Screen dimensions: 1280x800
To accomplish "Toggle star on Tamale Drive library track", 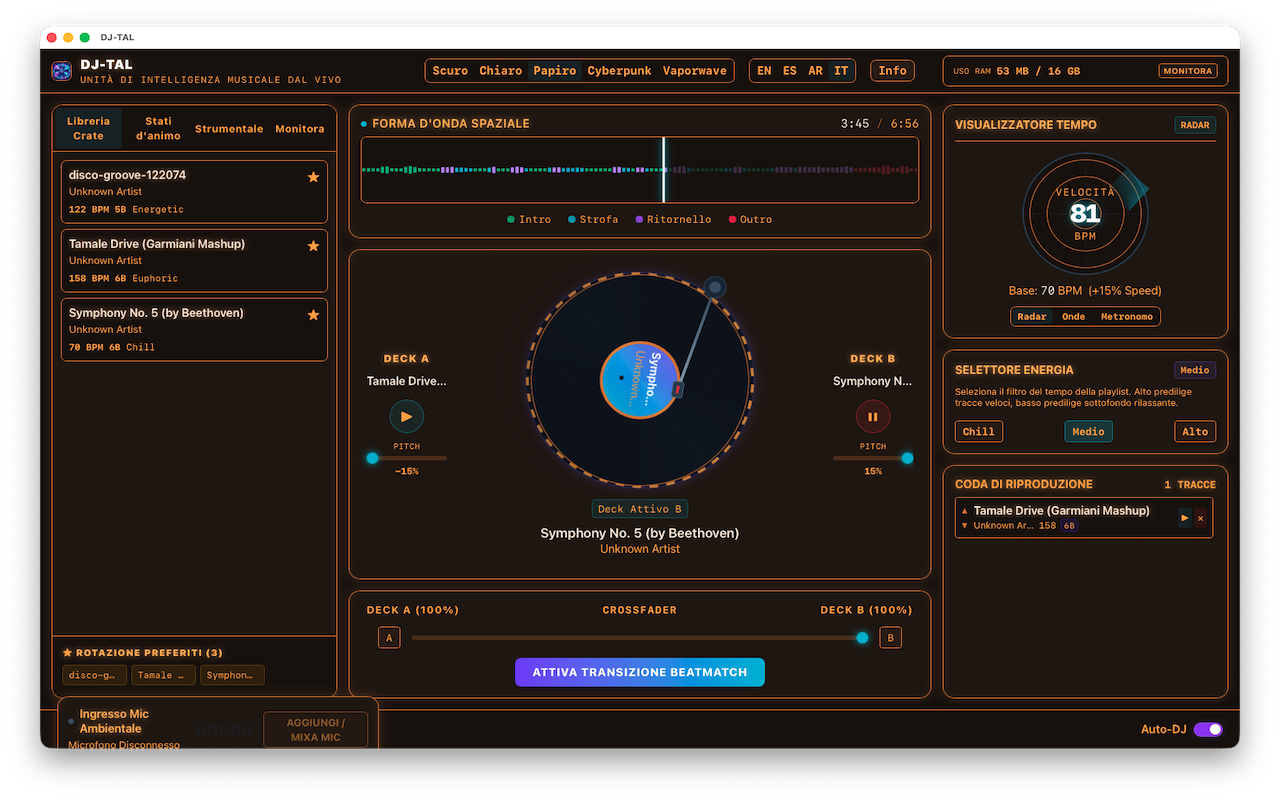I will (x=313, y=246).
